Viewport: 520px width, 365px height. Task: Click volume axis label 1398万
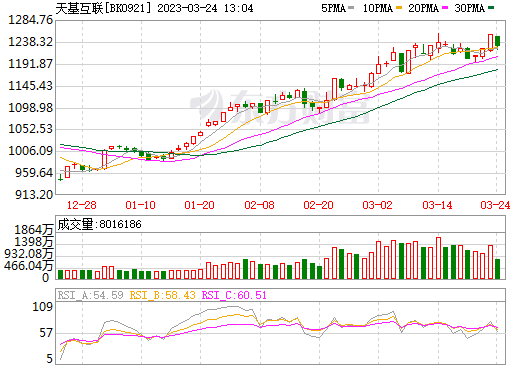coord(34,242)
